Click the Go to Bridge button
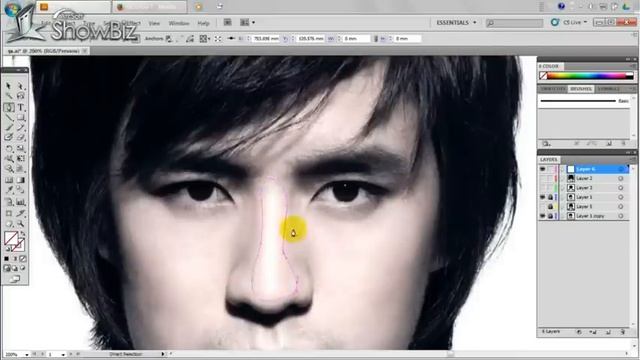 (x=228, y=22)
